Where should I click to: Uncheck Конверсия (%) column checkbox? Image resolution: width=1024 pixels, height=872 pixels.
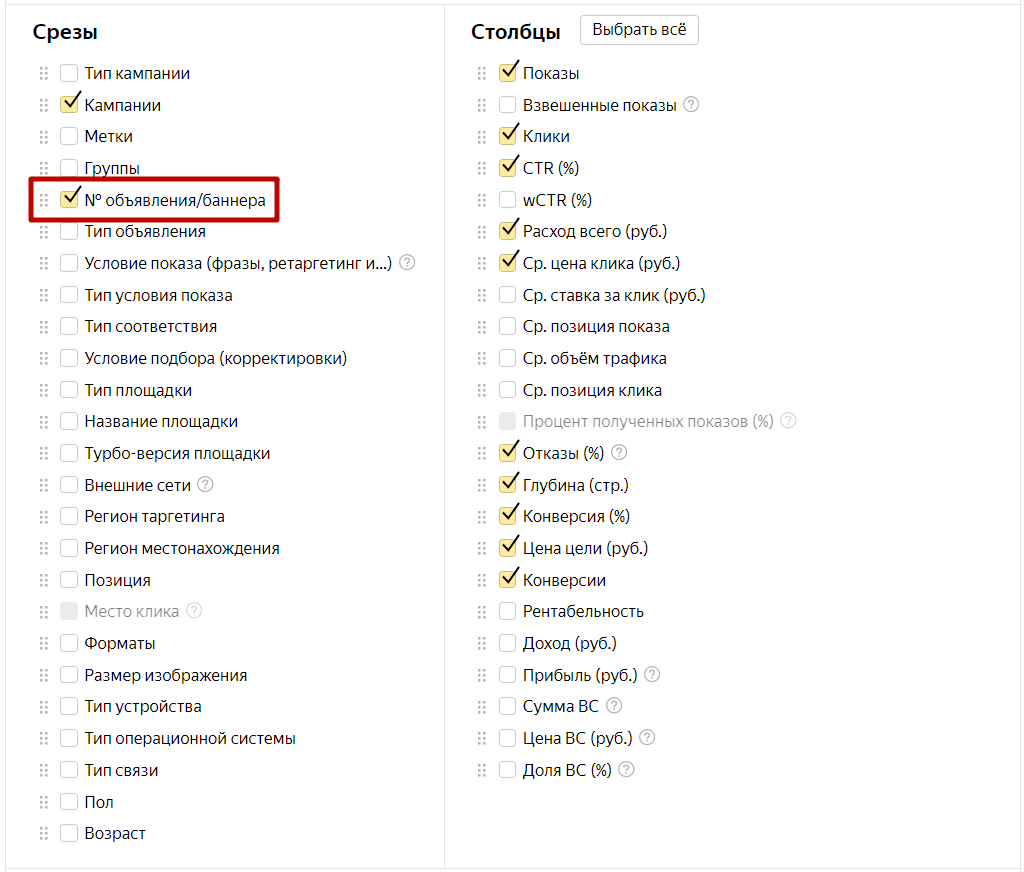coord(507,516)
